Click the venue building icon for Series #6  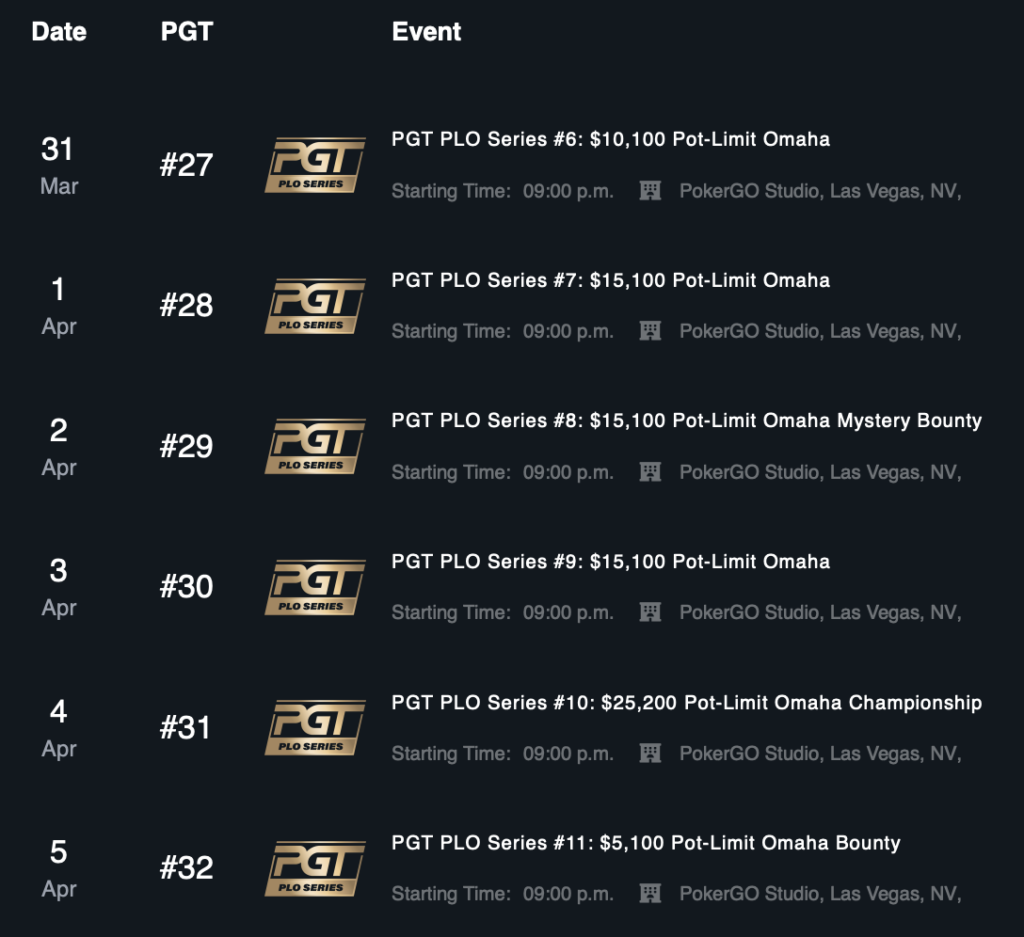[x=650, y=191]
